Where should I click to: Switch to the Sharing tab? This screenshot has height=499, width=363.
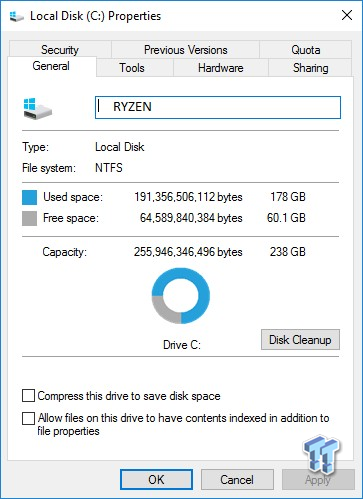310,68
